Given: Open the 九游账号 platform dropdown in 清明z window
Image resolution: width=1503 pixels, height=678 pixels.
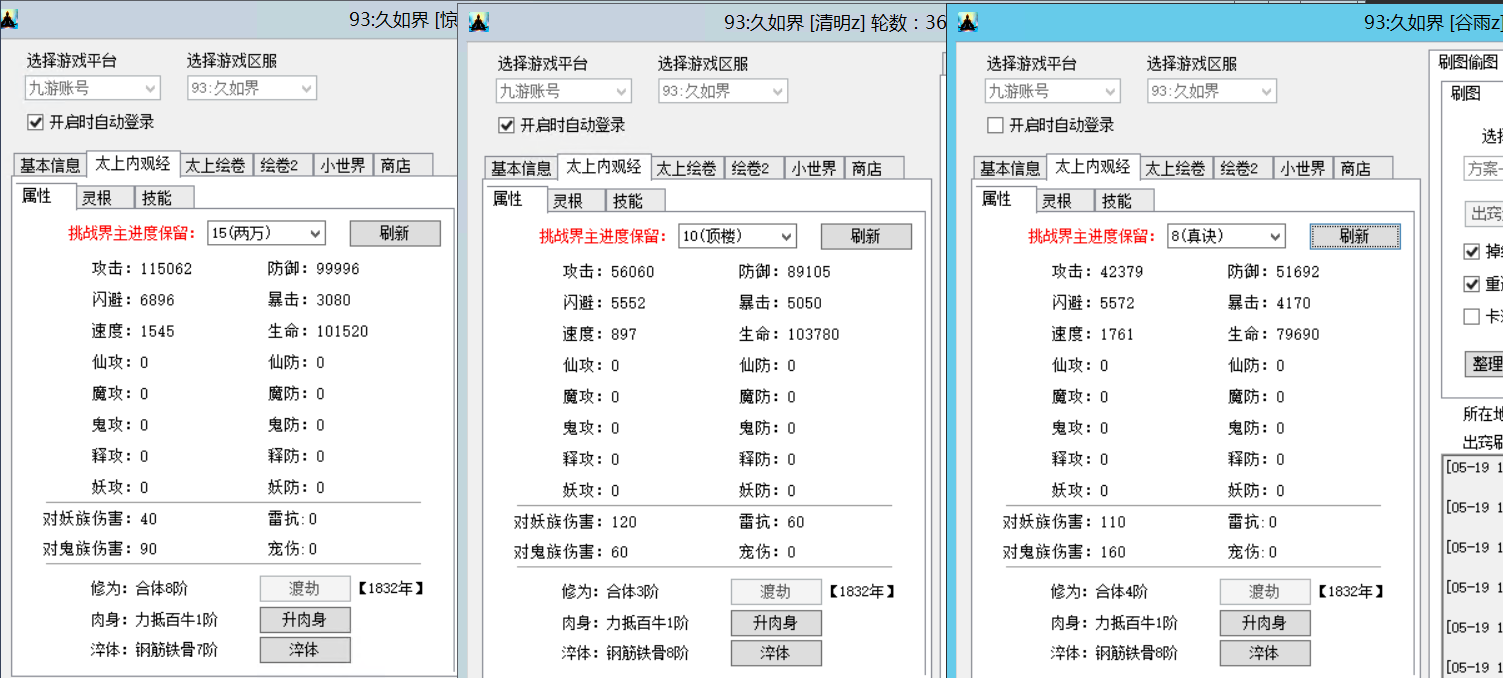Looking at the screenshot, I should tap(564, 91).
